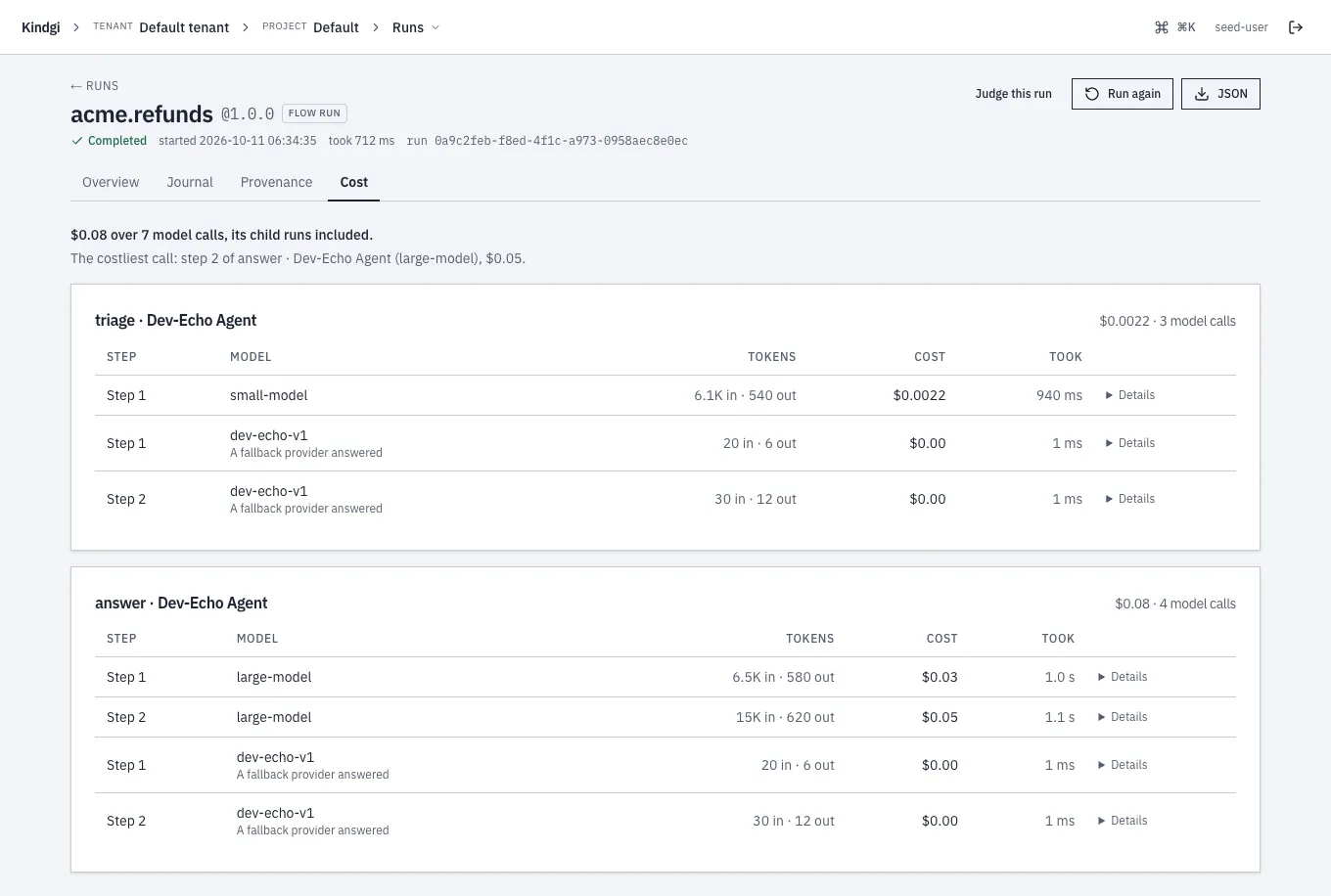Expand Details for answer $0.03 large-model row
The image size is (1331, 896).
[1123, 677]
